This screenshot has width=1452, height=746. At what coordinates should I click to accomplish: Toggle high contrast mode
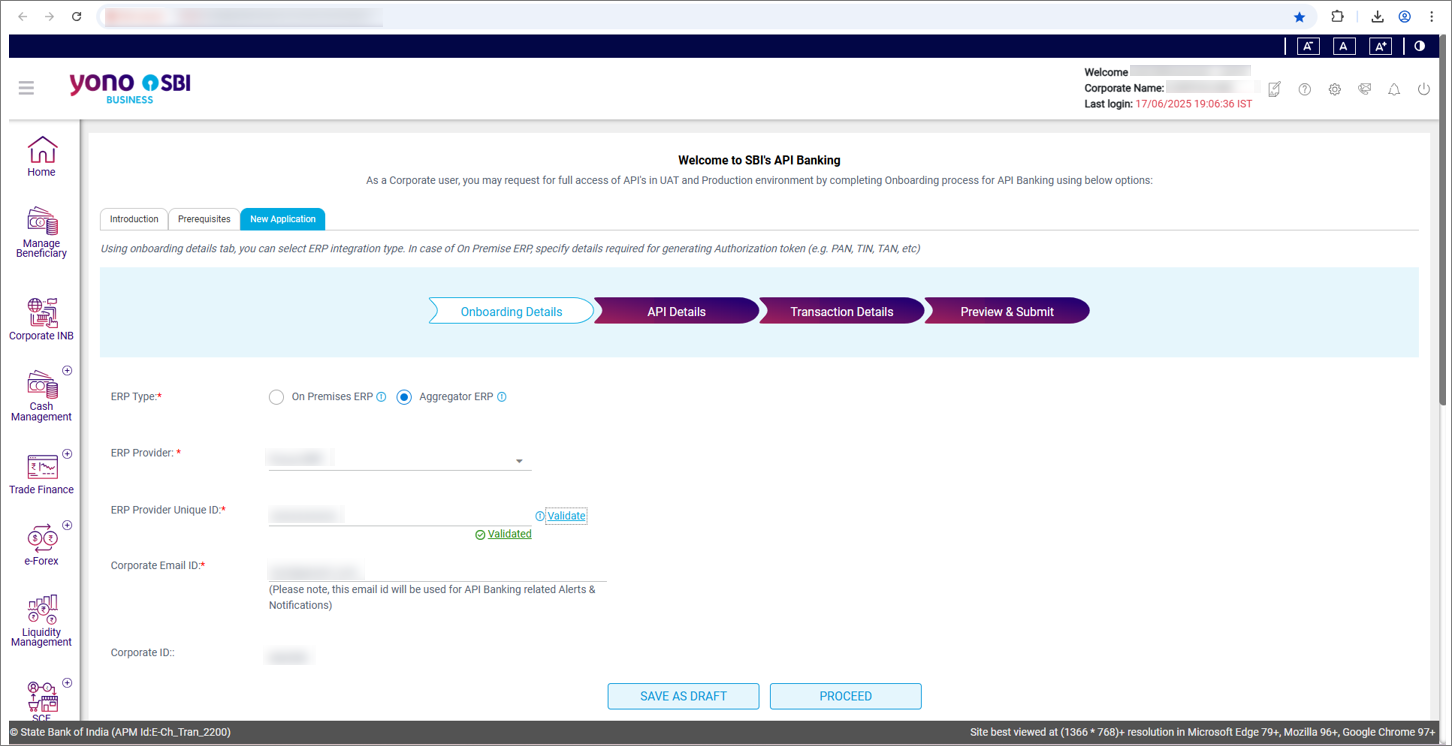1419,46
